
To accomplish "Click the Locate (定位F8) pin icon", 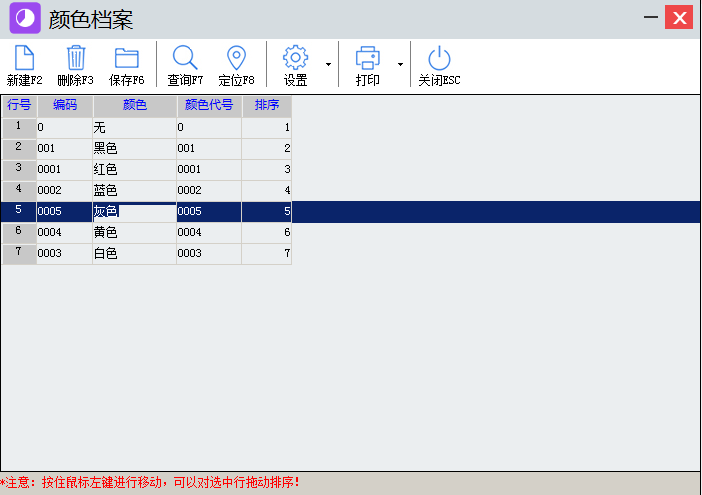I will 236,58.
